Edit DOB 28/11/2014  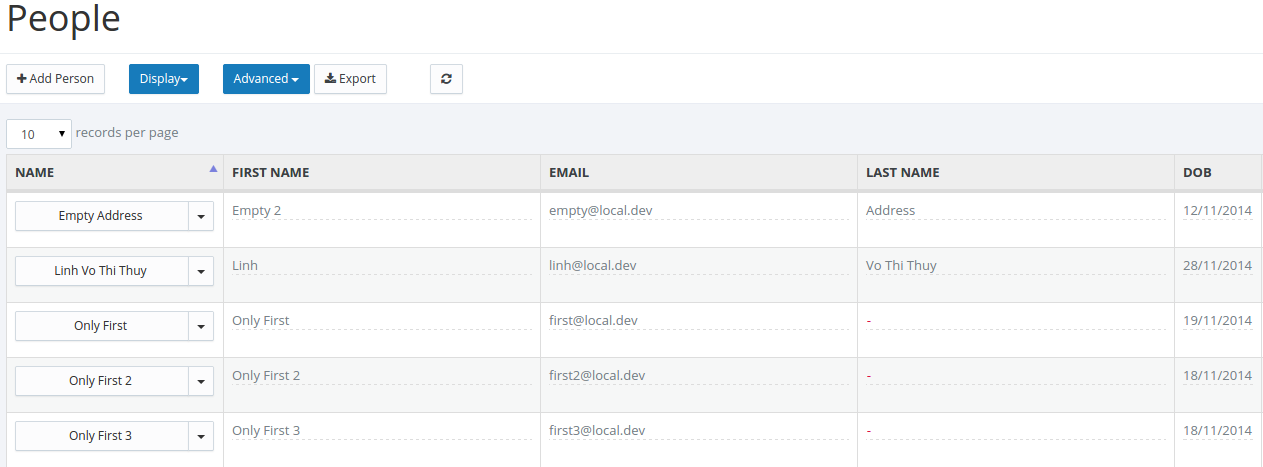coord(1217,266)
